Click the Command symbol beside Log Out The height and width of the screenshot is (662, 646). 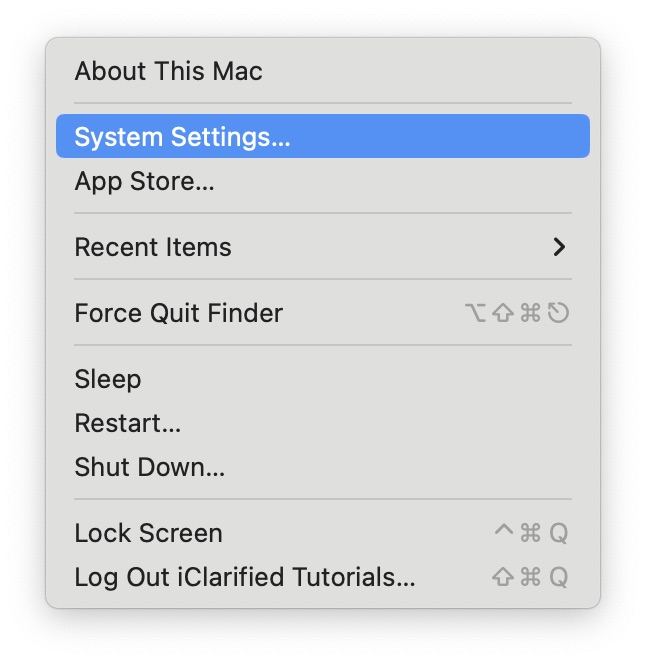tap(531, 577)
